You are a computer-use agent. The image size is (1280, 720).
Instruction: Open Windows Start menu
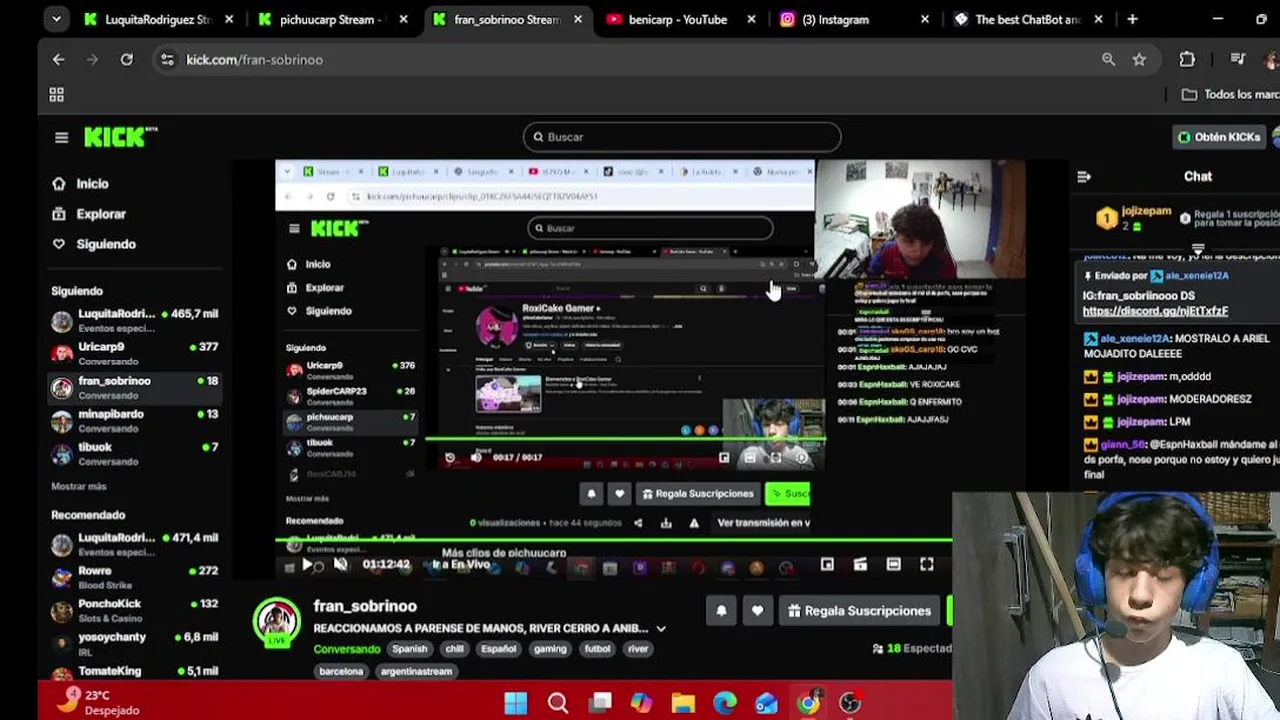point(515,703)
